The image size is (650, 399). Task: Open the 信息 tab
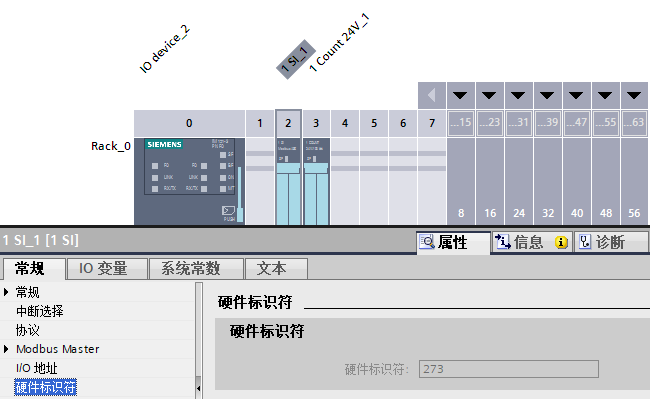(532, 242)
